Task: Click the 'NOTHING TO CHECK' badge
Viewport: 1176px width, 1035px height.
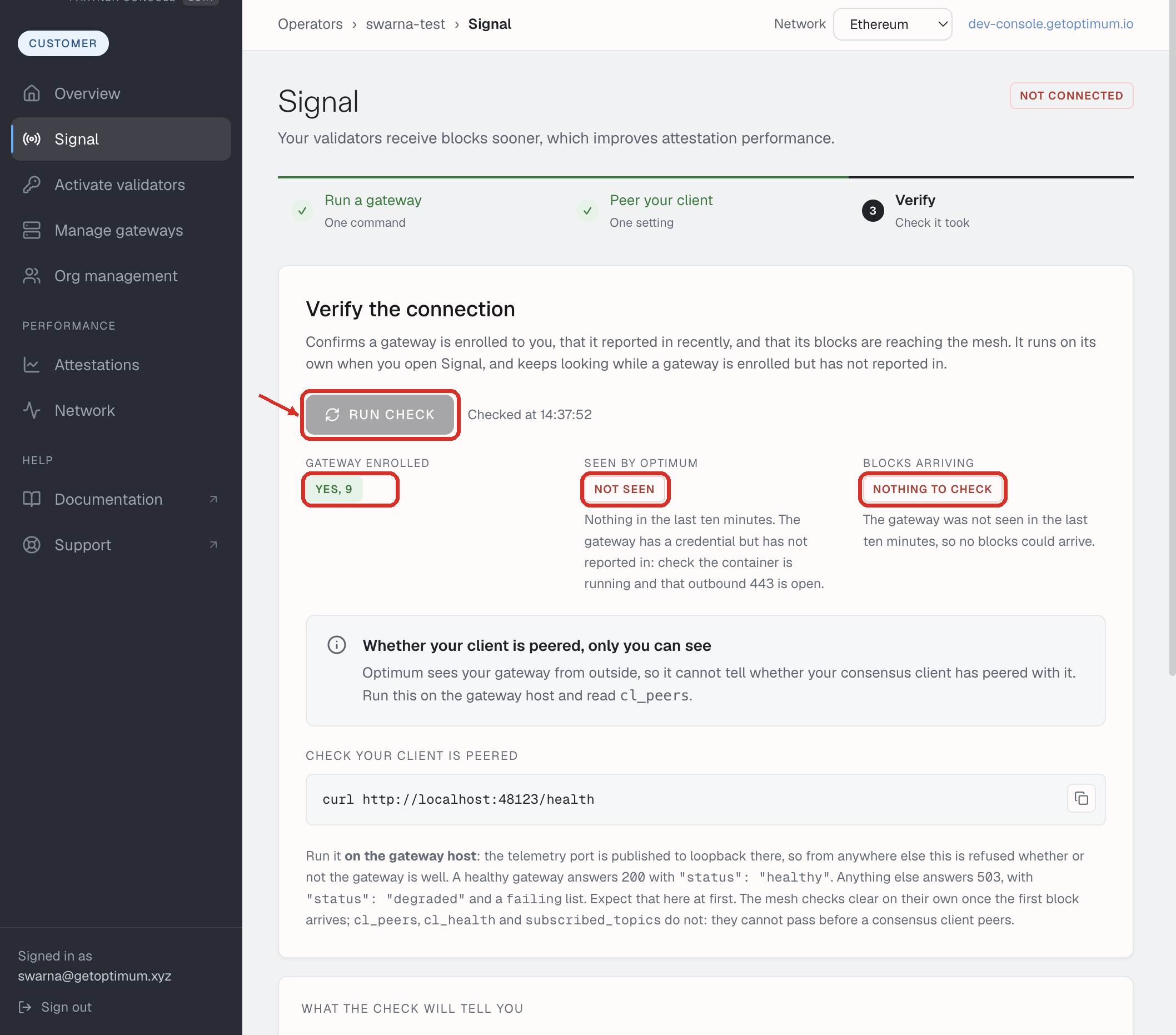Action: point(932,489)
